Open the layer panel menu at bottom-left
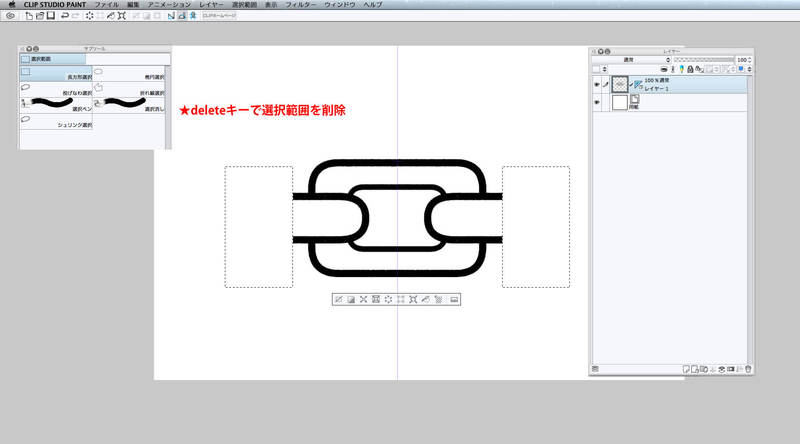 click(595, 369)
